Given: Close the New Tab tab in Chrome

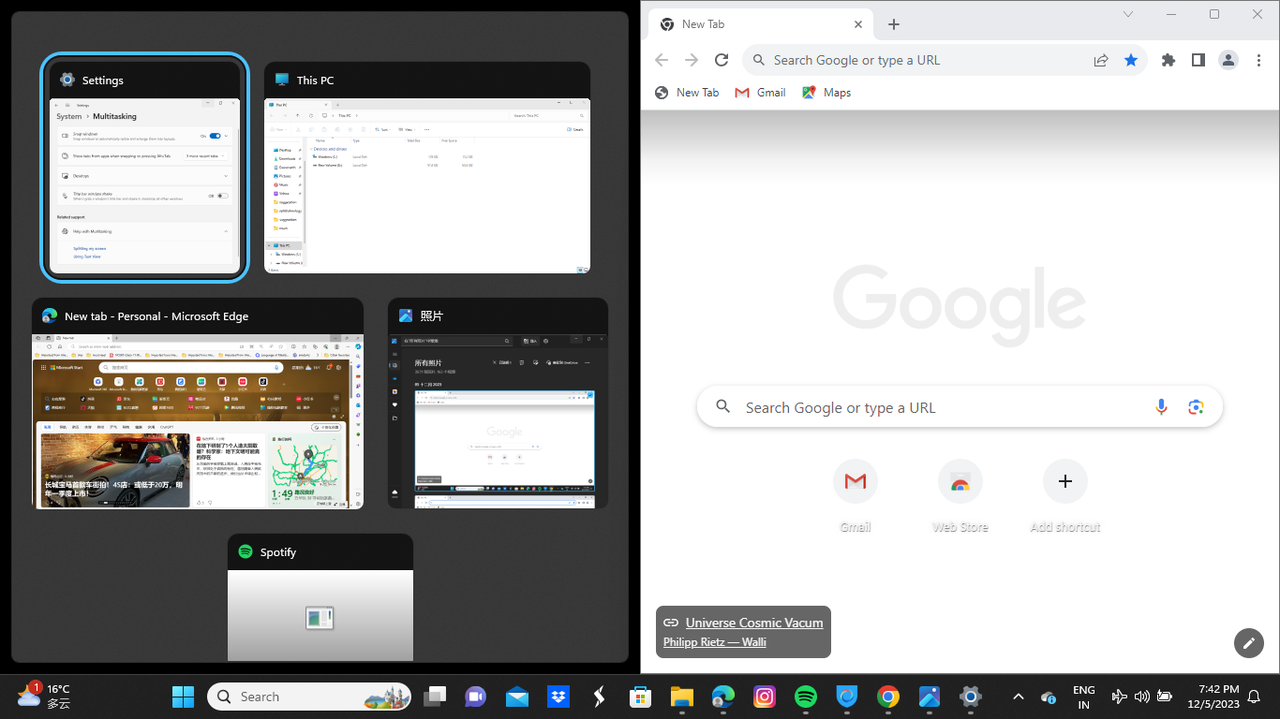Looking at the screenshot, I should click(x=858, y=24).
